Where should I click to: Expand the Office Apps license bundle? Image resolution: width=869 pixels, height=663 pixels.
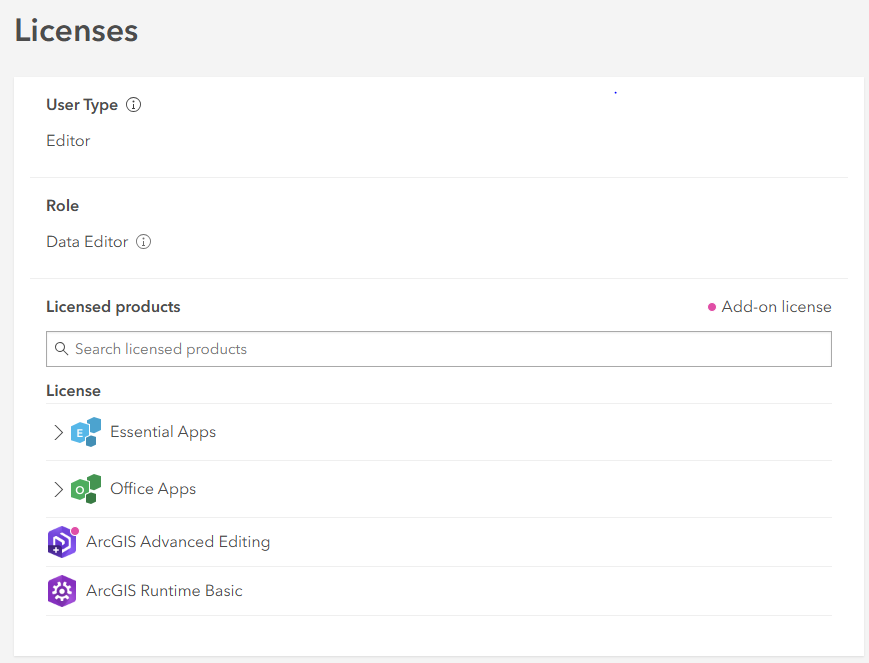(x=58, y=489)
